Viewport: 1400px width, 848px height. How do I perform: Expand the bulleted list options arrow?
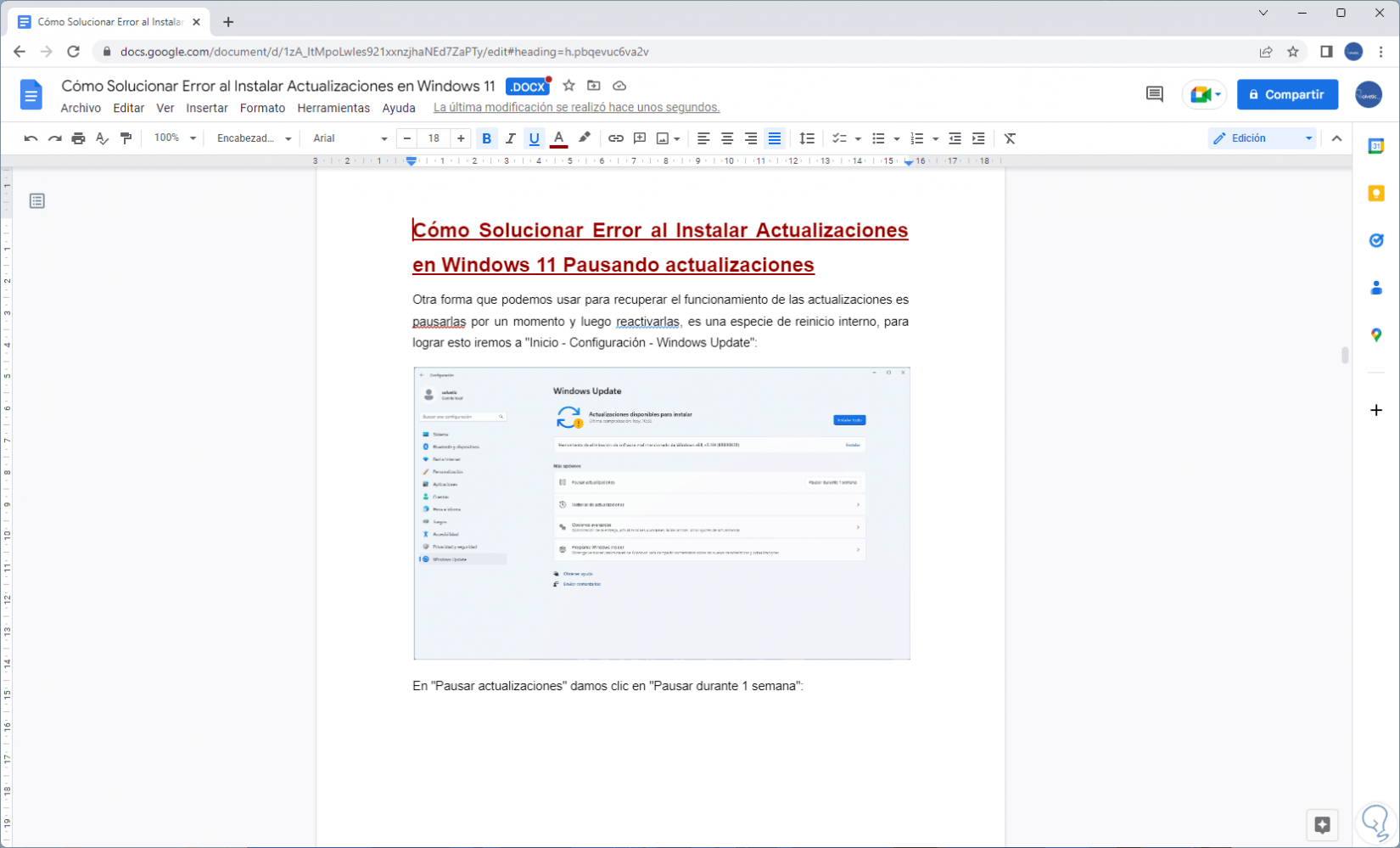point(897,138)
